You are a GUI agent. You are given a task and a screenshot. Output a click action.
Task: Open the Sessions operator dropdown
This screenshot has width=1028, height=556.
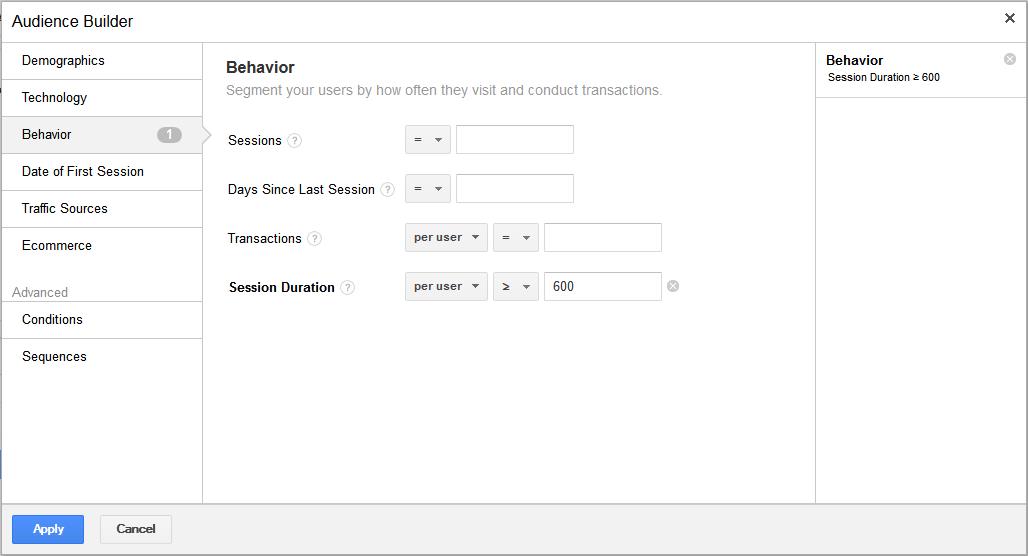[428, 140]
